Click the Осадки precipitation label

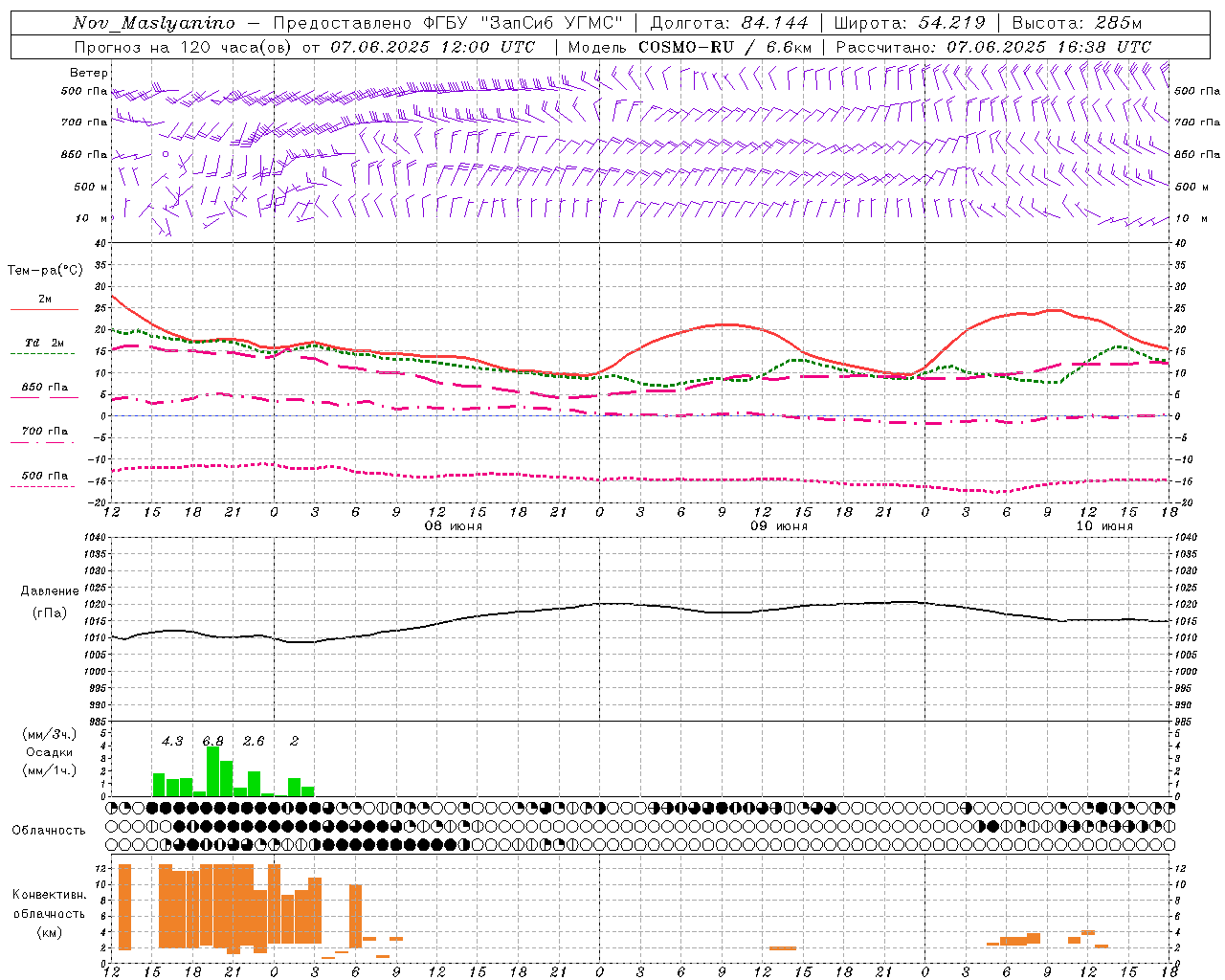[49, 752]
